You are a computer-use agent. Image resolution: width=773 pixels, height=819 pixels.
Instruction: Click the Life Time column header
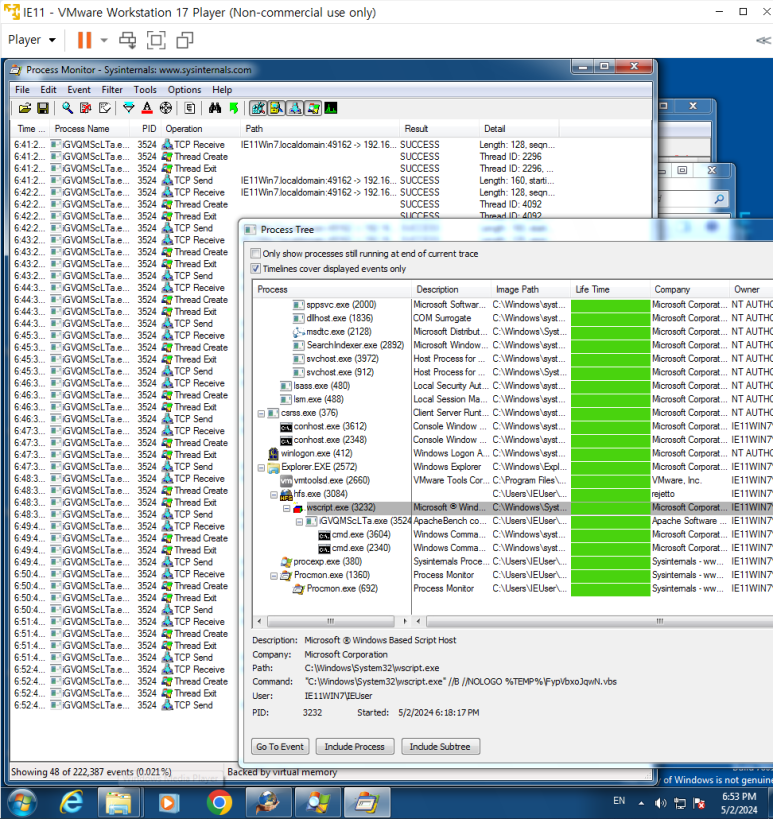(x=610, y=289)
